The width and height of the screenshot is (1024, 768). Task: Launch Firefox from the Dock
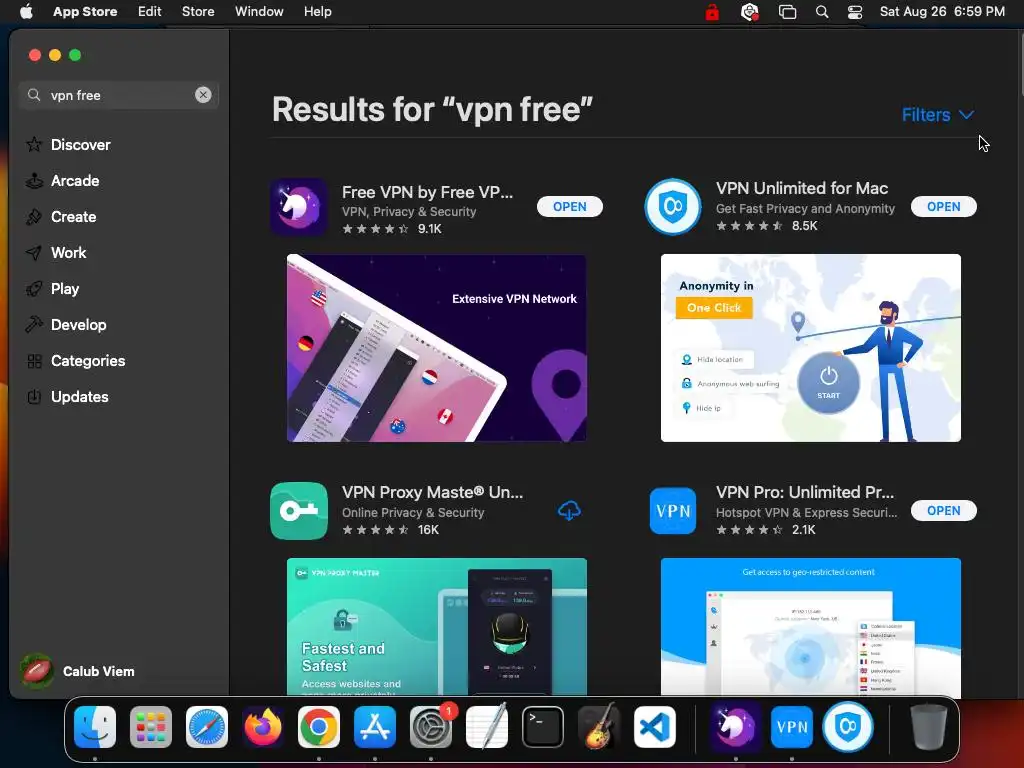click(x=263, y=727)
